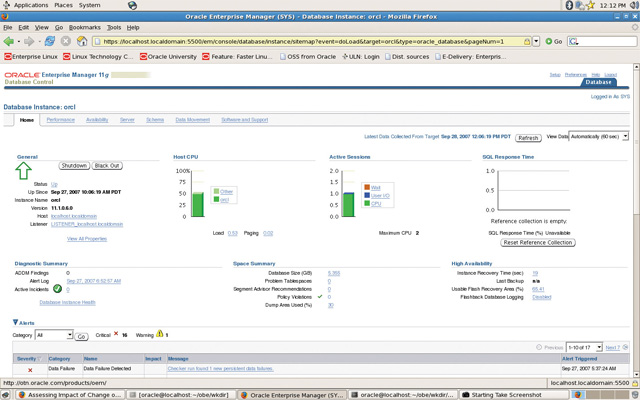Viewport: 640px width, 400px height.
Task: Click the Refresh data button
Action: tap(528, 138)
